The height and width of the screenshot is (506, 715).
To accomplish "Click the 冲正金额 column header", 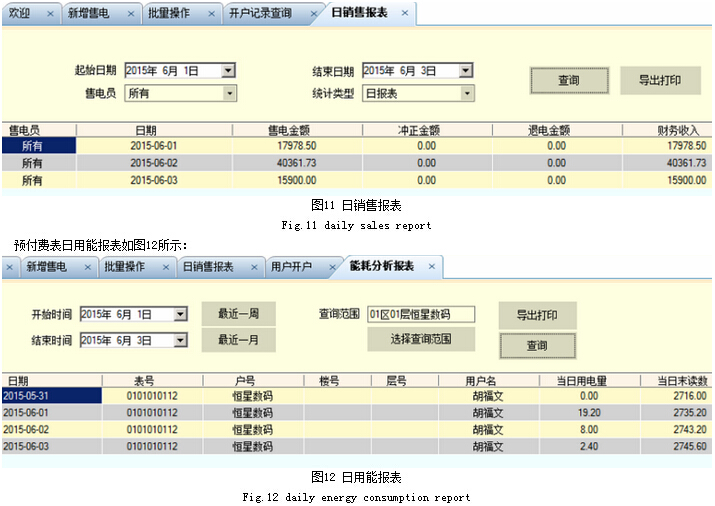I will 419,130.
